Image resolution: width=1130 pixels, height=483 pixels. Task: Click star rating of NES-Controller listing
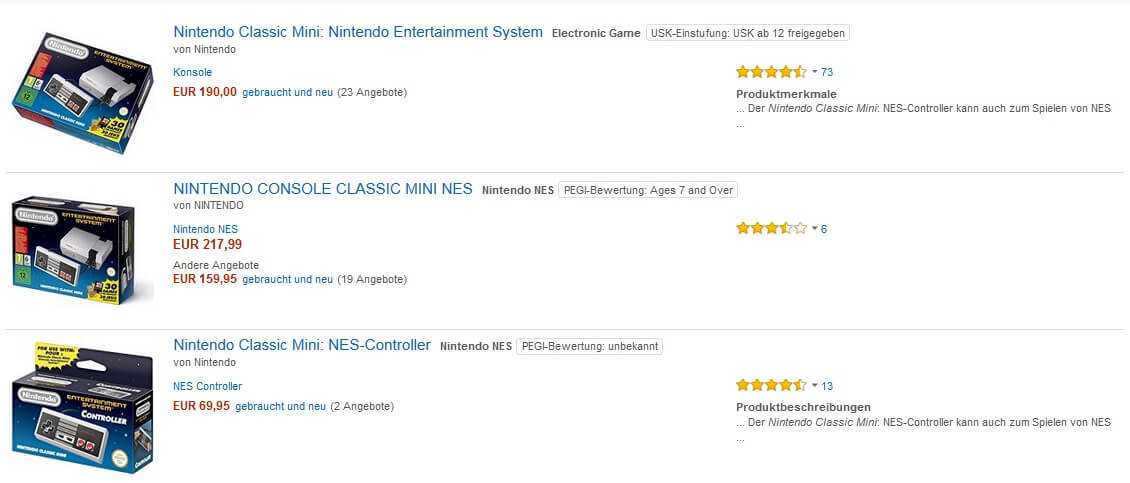(x=770, y=385)
